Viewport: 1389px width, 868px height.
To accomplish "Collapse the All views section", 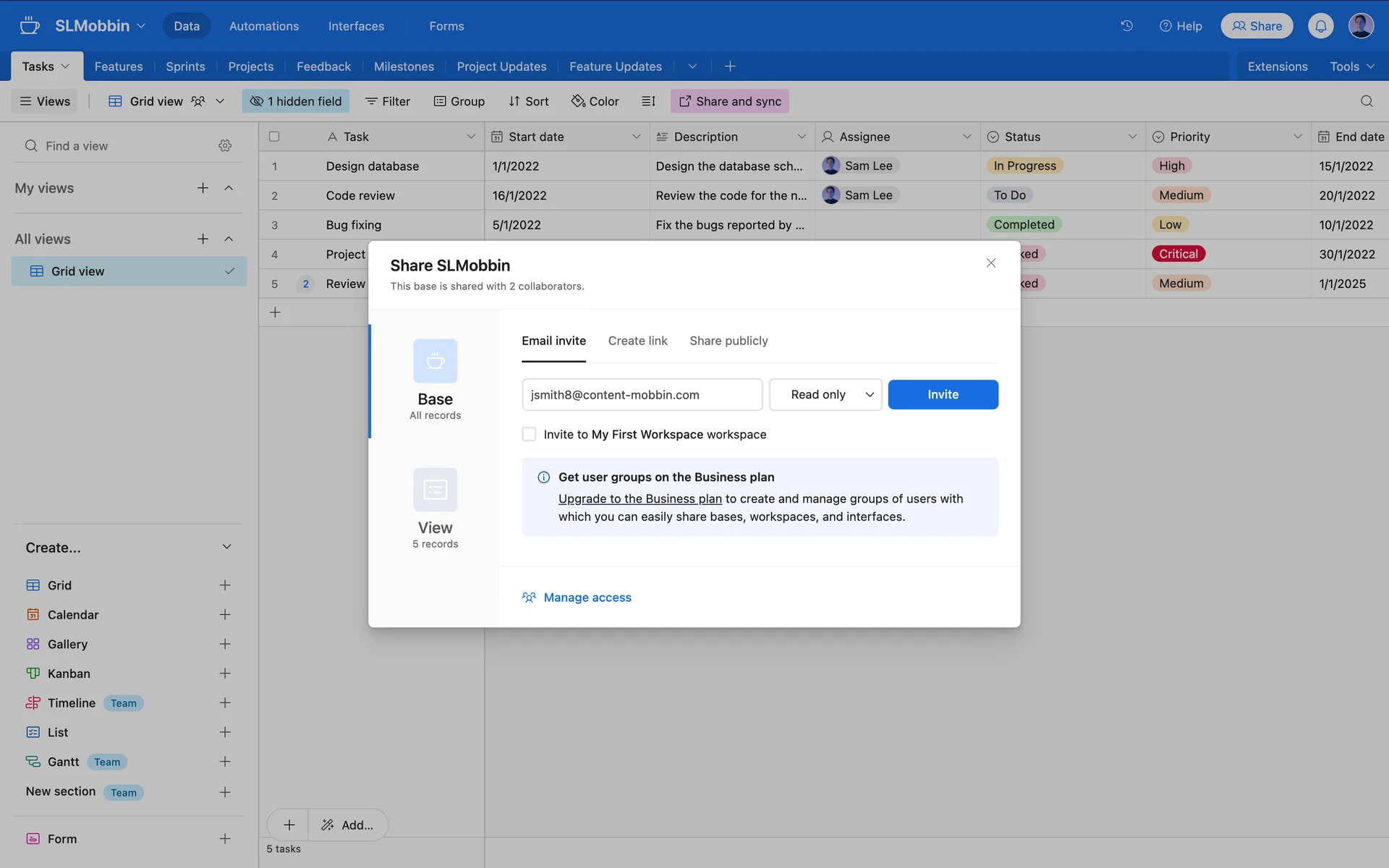I will coord(229,239).
